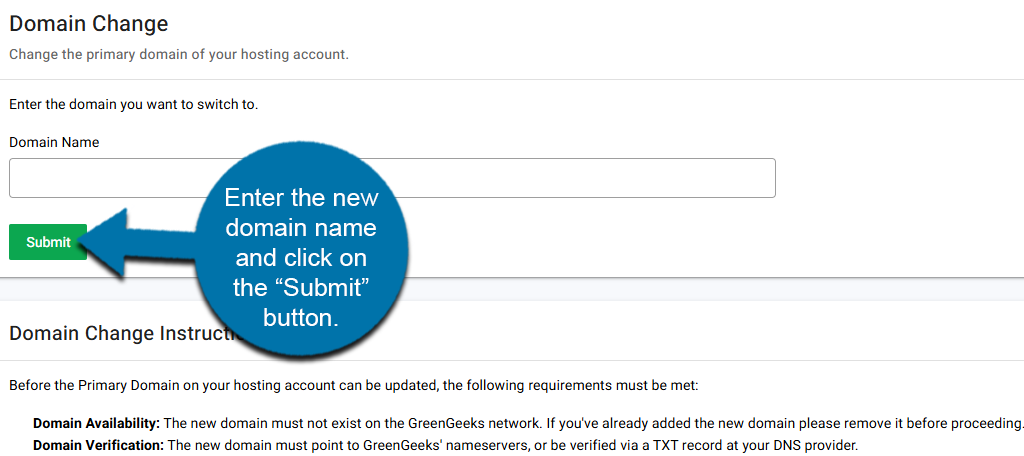The height and width of the screenshot is (456, 1024).
Task: Click the word "button." in the callout
Action: coord(301,318)
